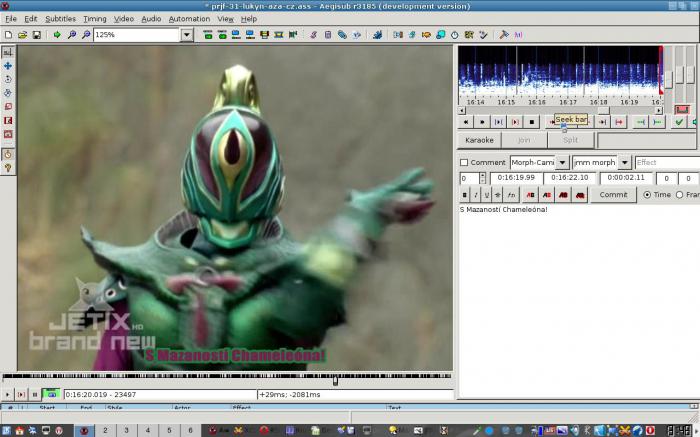Open the File menu
Viewport: 700px width, 437px height.
[11, 19]
